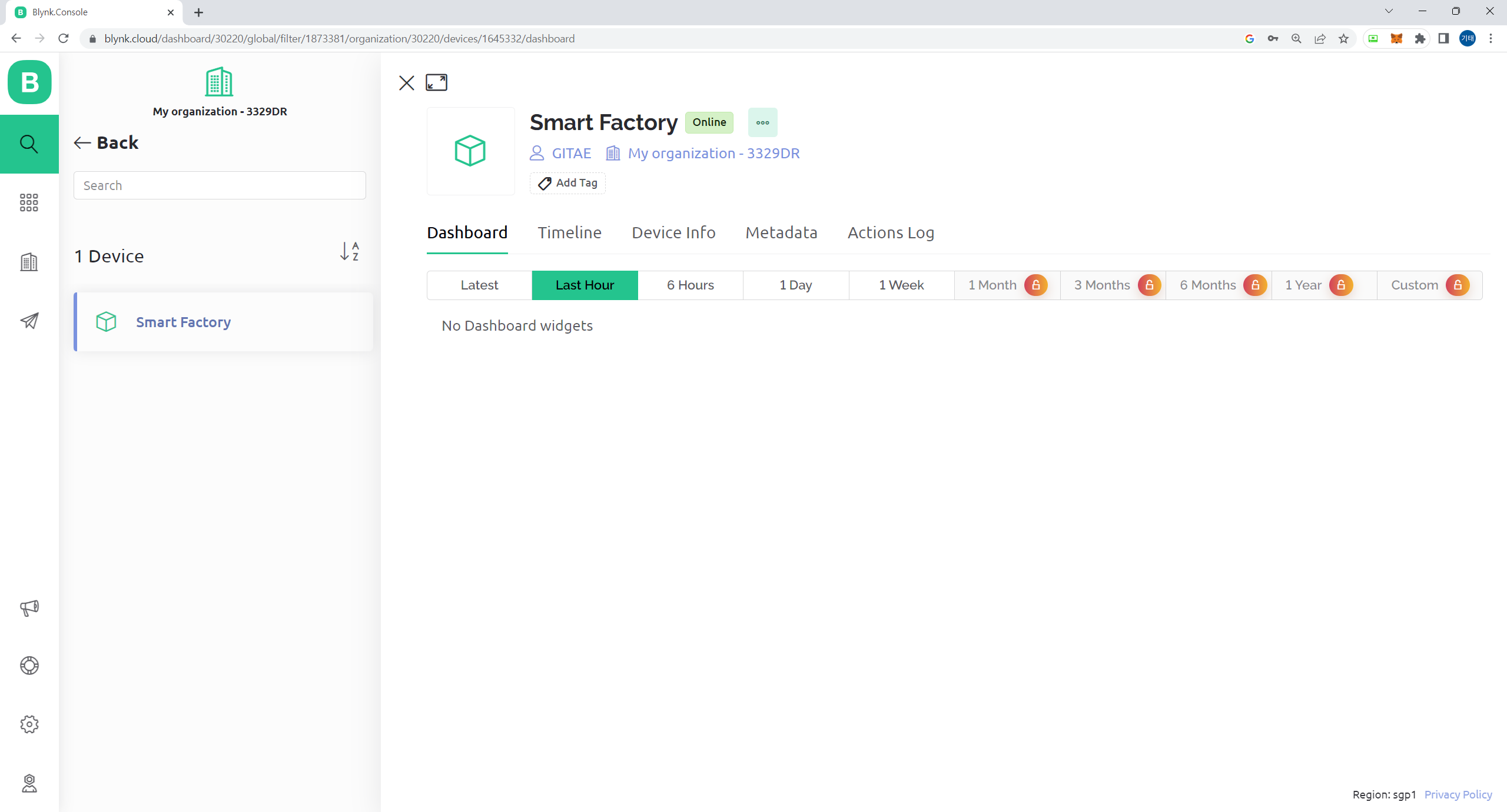The image size is (1507, 812).
Task: Select the 6 Hours time range
Action: pos(690,285)
